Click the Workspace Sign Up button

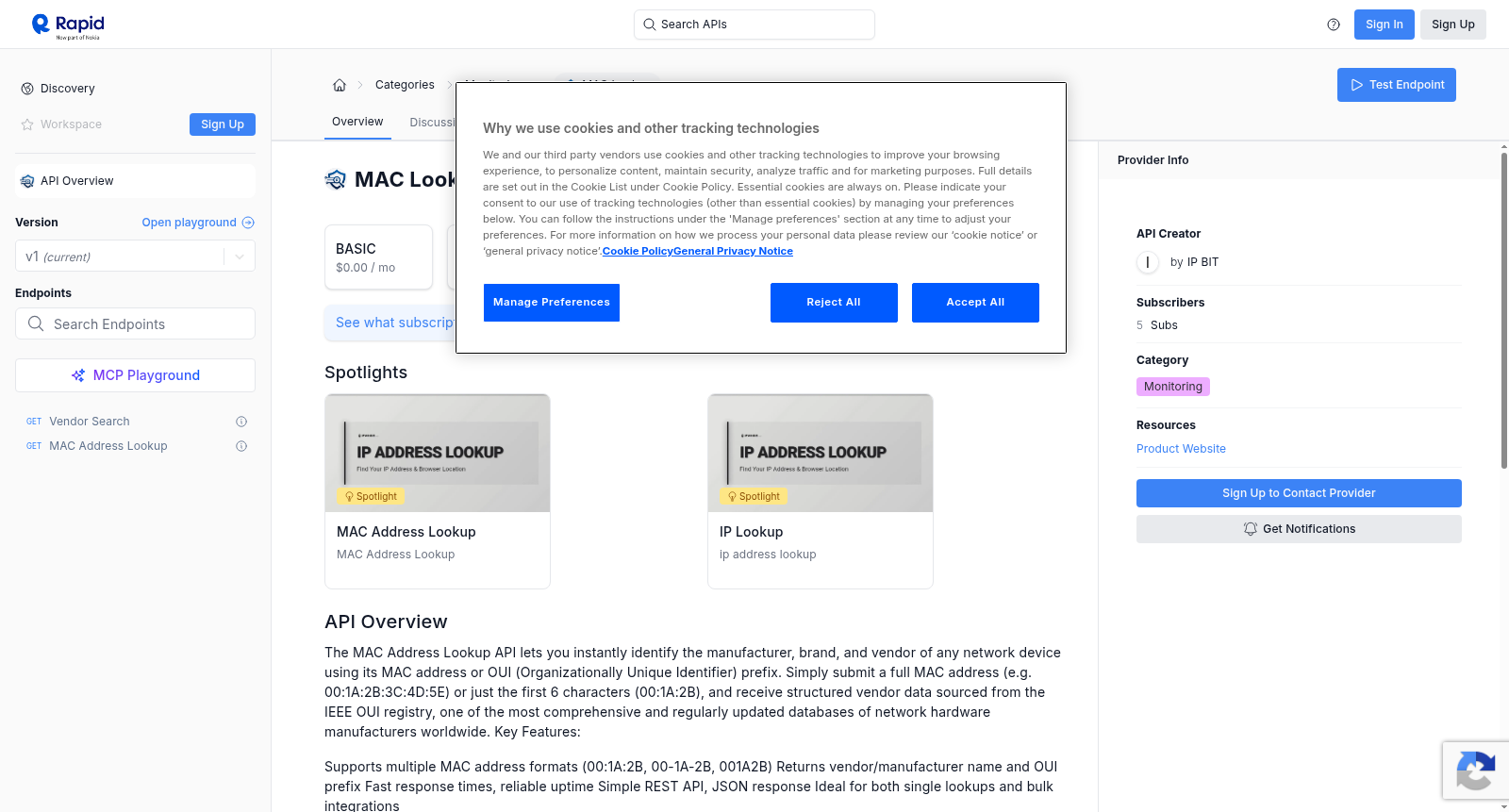coord(223,124)
